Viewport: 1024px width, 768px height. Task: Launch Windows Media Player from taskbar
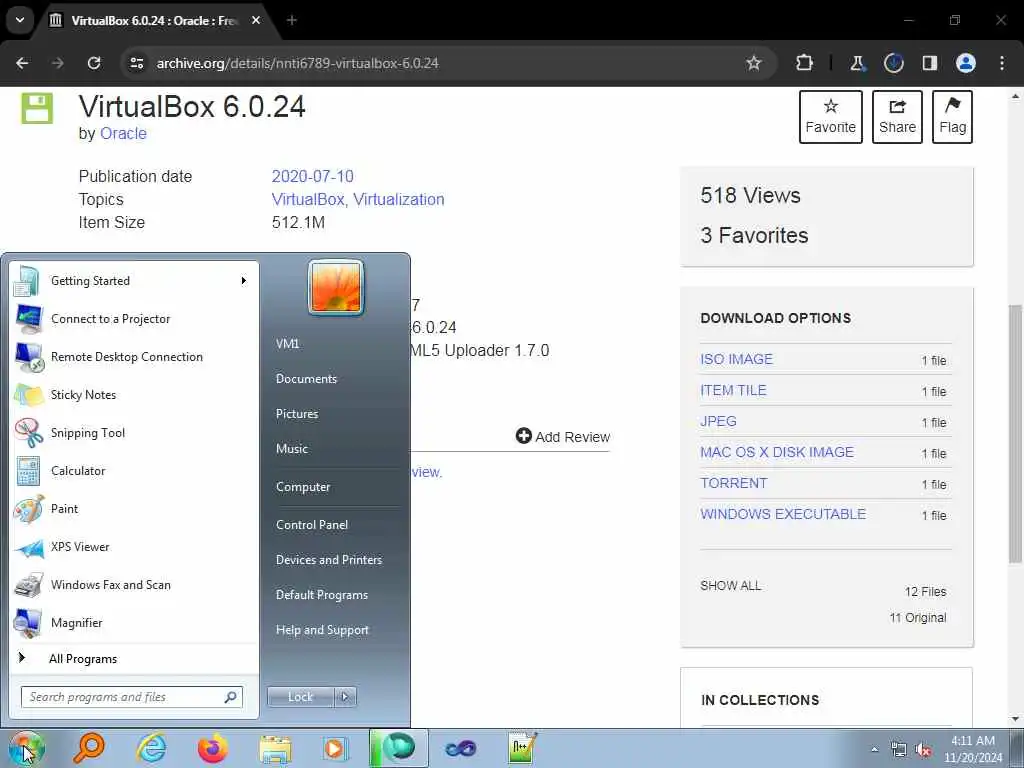tap(335, 748)
